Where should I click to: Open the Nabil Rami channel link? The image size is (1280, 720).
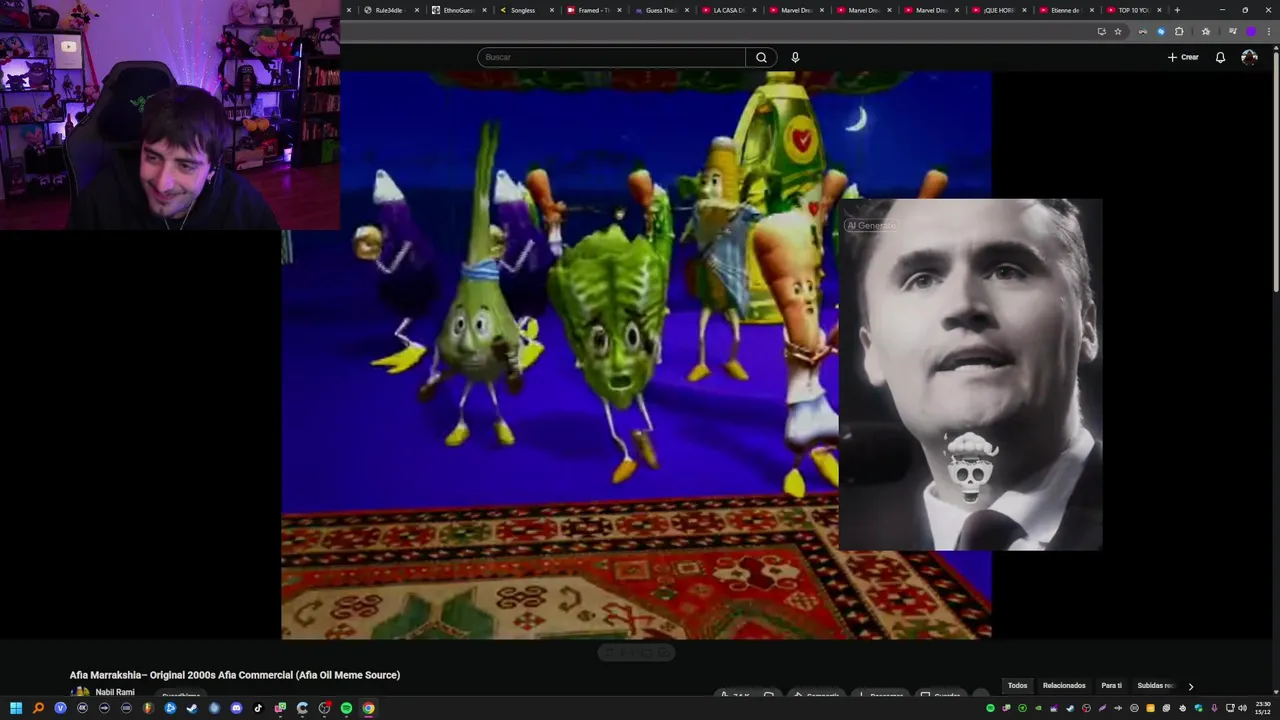(x=115, y=692)
